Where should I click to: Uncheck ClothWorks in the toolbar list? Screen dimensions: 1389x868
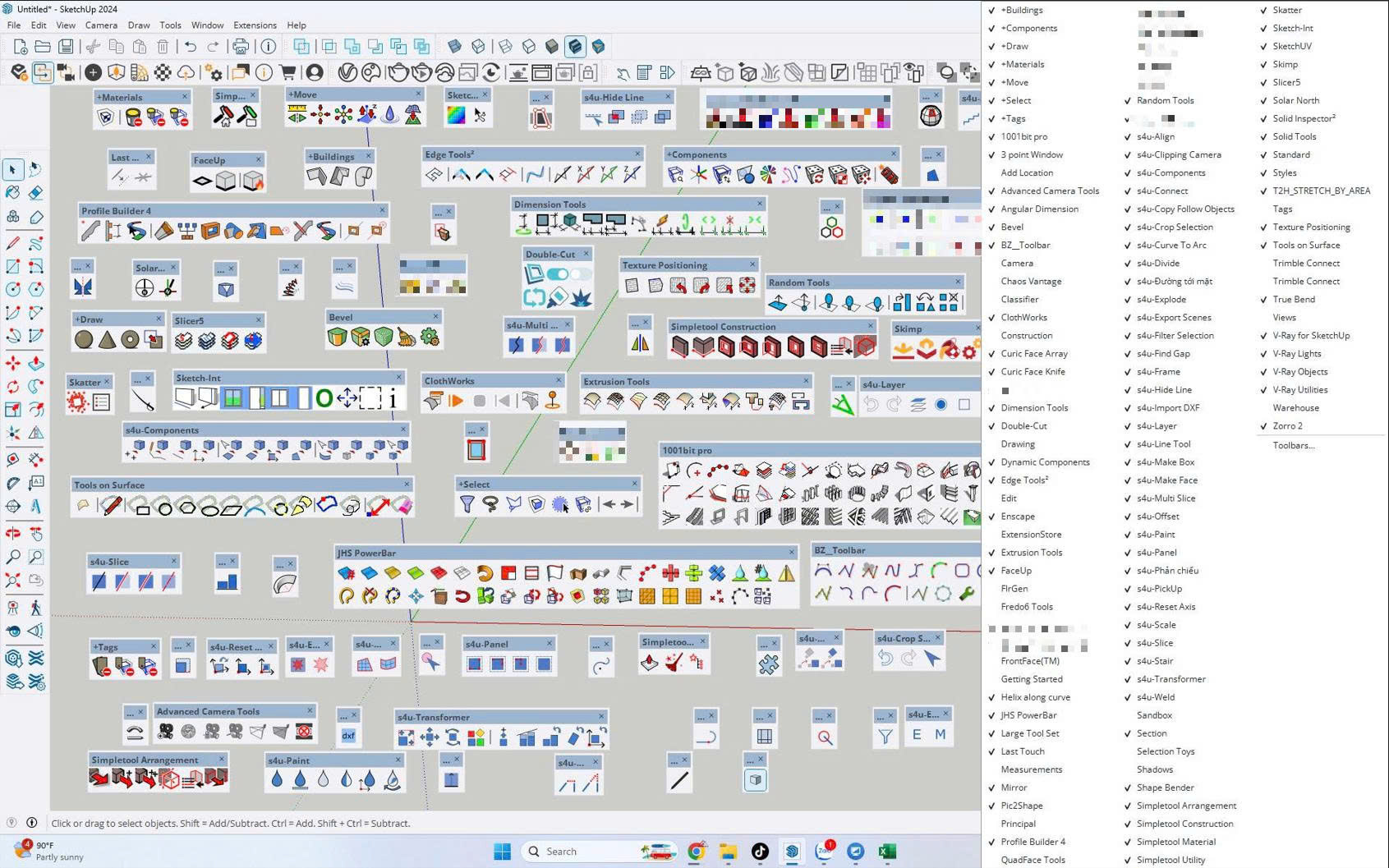[1023, 318]
